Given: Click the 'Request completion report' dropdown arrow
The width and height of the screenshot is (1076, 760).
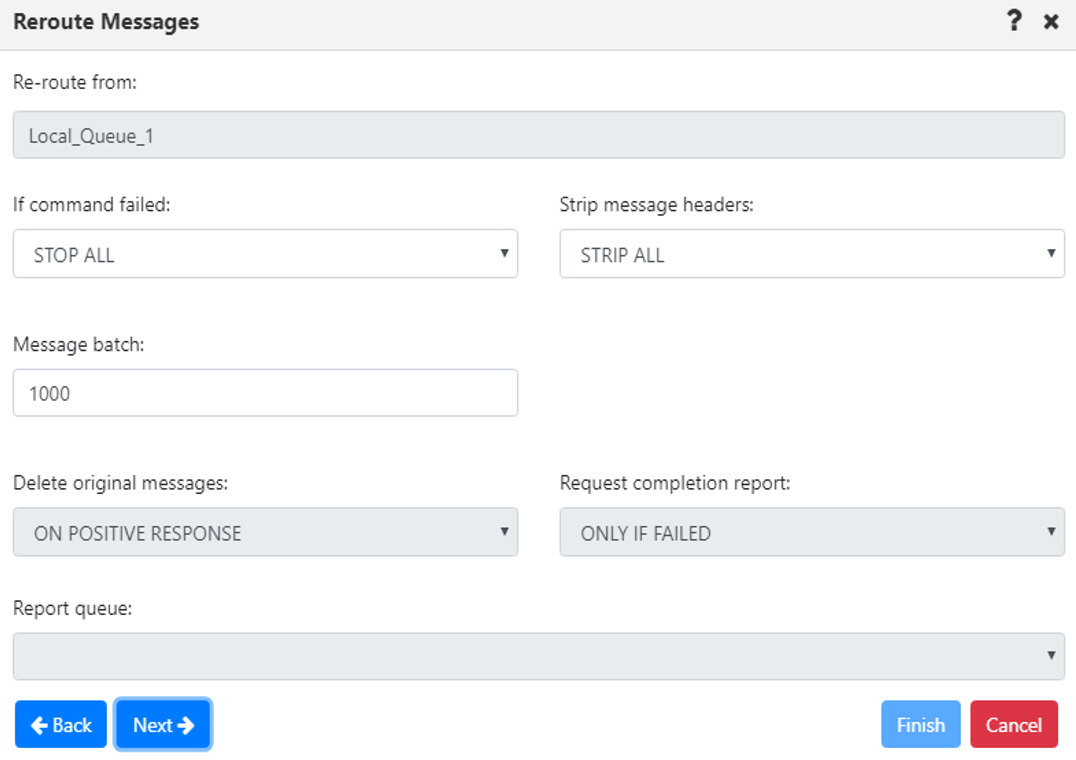Looking at the screenshot, I should (1052, 532).
